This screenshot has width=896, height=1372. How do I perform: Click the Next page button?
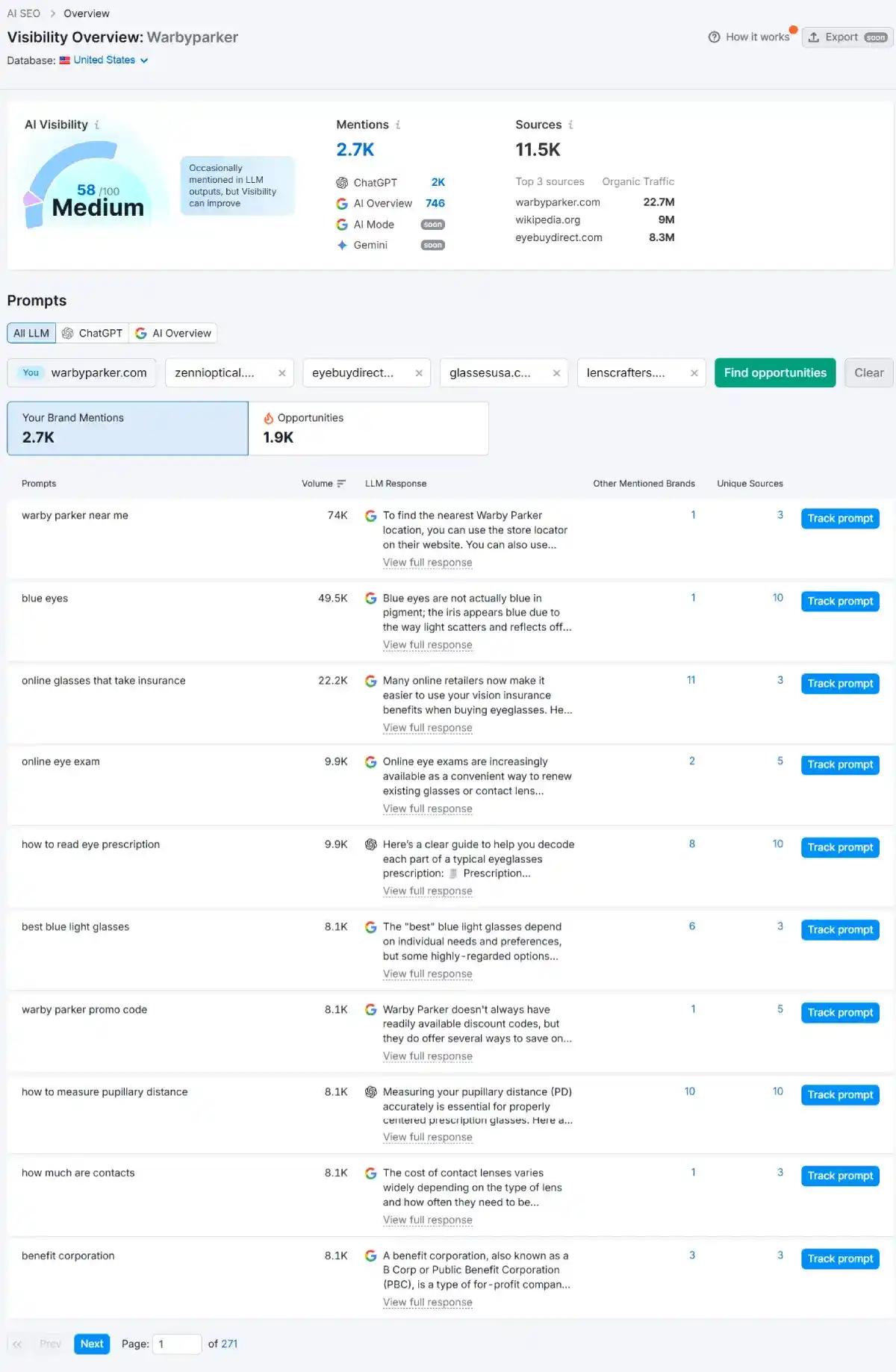tap(92, 1344)
